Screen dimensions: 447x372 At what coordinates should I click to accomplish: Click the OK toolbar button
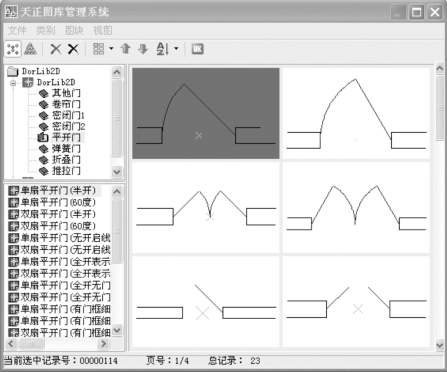(197, 49)
